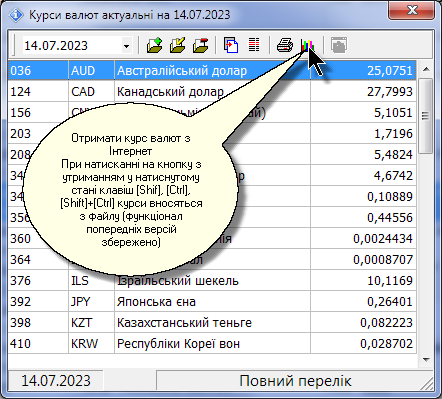Viewport: 442px width, 399px height.
Task: Click the vertical scrollbar thumb
Action: pyautogui.click(x=426, y=116)
